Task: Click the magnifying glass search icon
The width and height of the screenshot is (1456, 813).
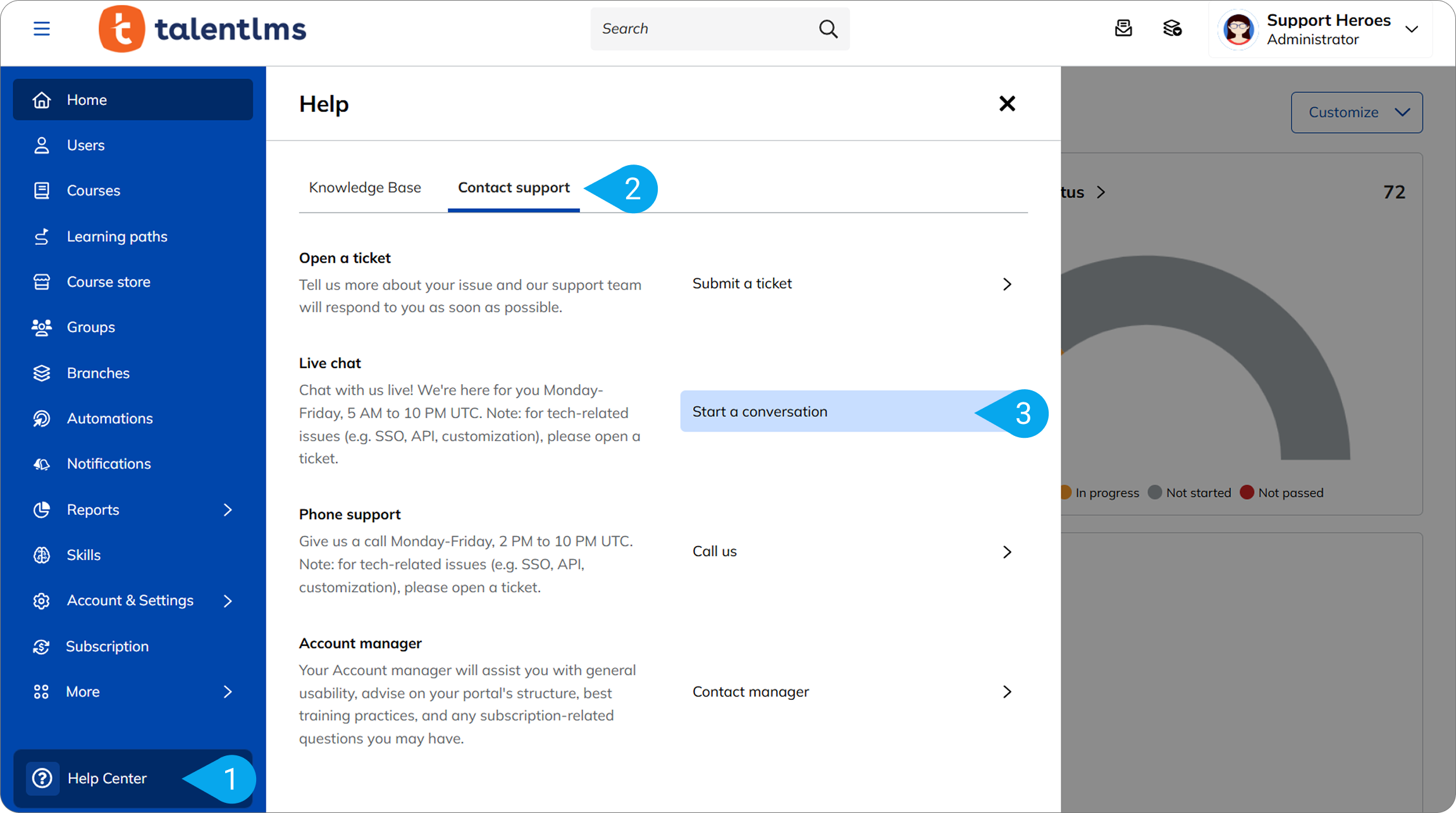Action: click(828, 28)
